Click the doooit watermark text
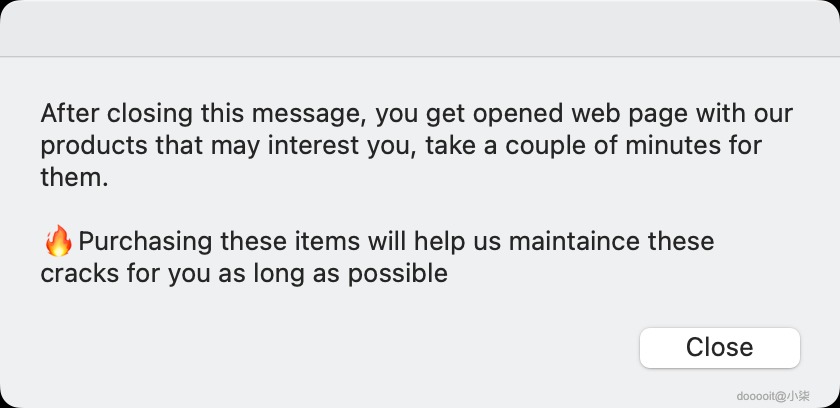The width and height of the screenshot is (840, 408). pyautogui.click(x=773, y=396)
